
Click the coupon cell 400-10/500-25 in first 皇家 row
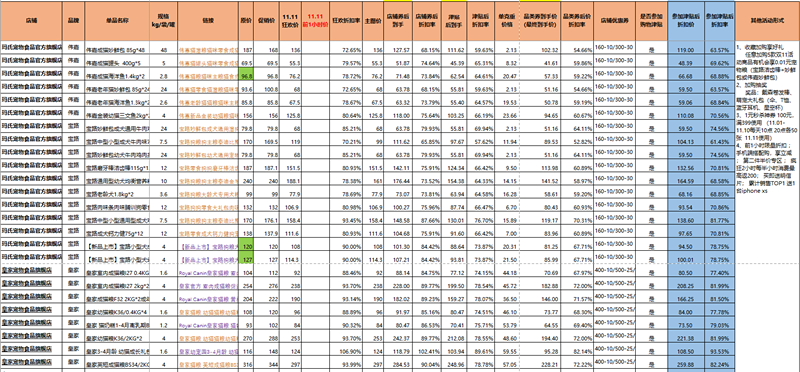615,272
